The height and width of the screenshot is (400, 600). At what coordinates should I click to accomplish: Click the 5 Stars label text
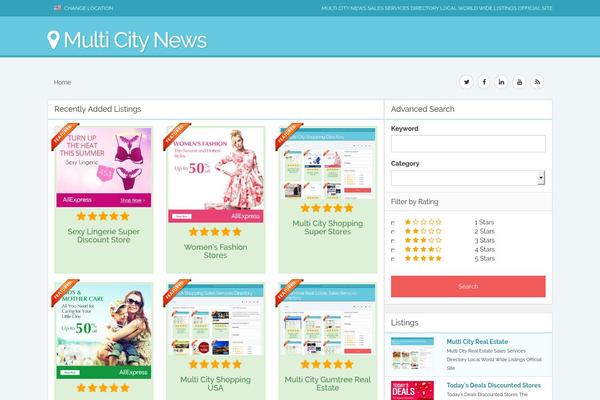[x=484, y=259]
